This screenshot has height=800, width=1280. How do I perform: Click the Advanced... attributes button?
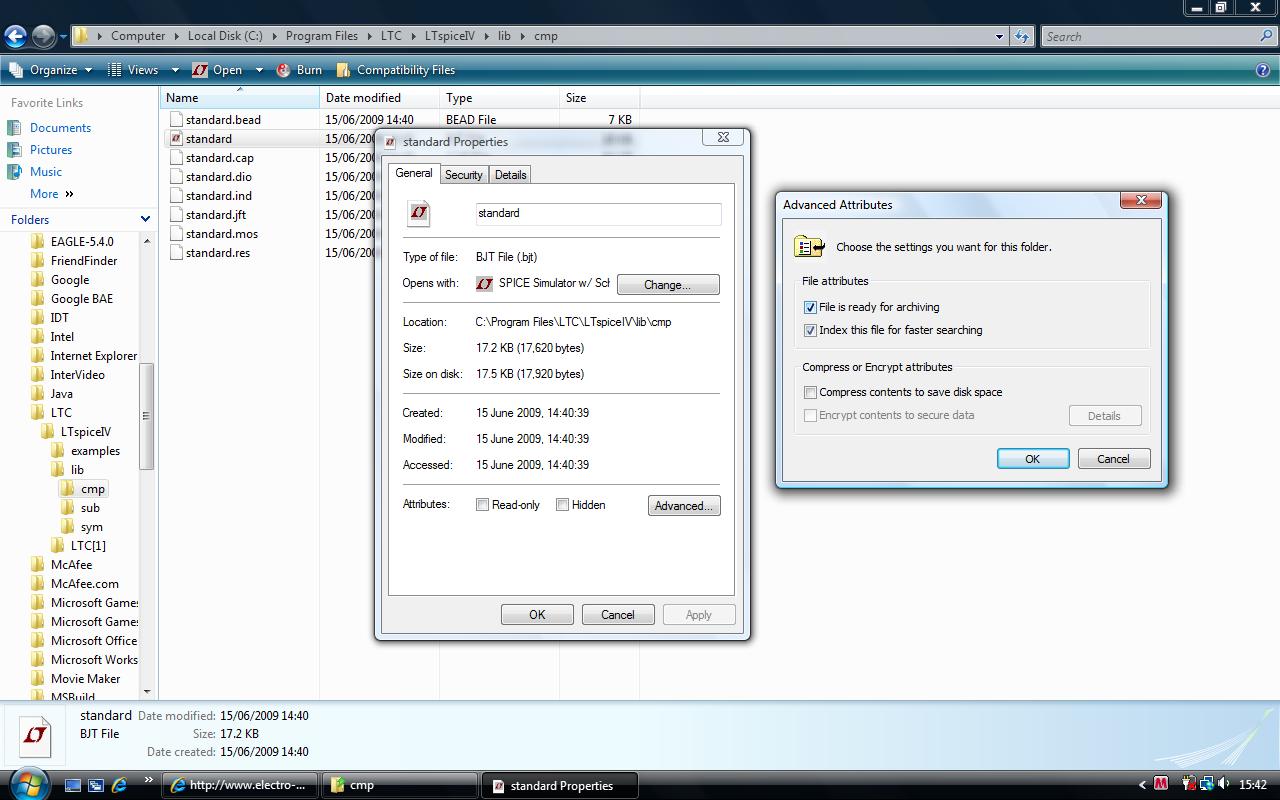coord(684,506)
